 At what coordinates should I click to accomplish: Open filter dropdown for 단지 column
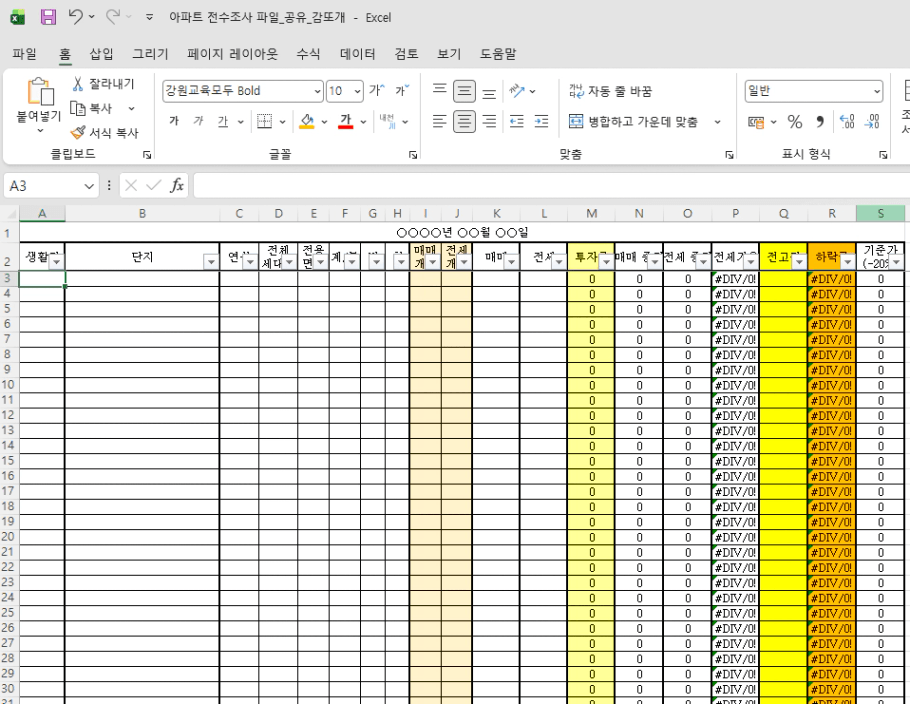tap(210, 262)
